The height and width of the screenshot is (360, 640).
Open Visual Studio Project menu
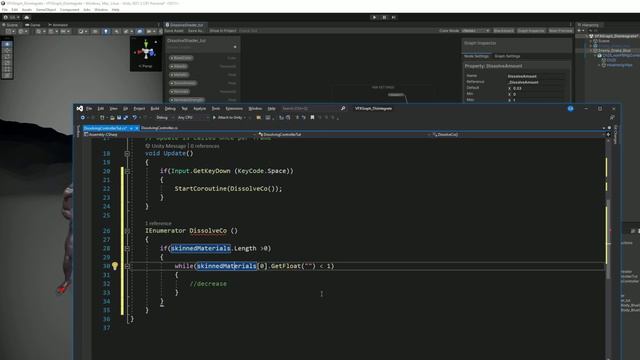pyautogui.click(x=139, y=109)
